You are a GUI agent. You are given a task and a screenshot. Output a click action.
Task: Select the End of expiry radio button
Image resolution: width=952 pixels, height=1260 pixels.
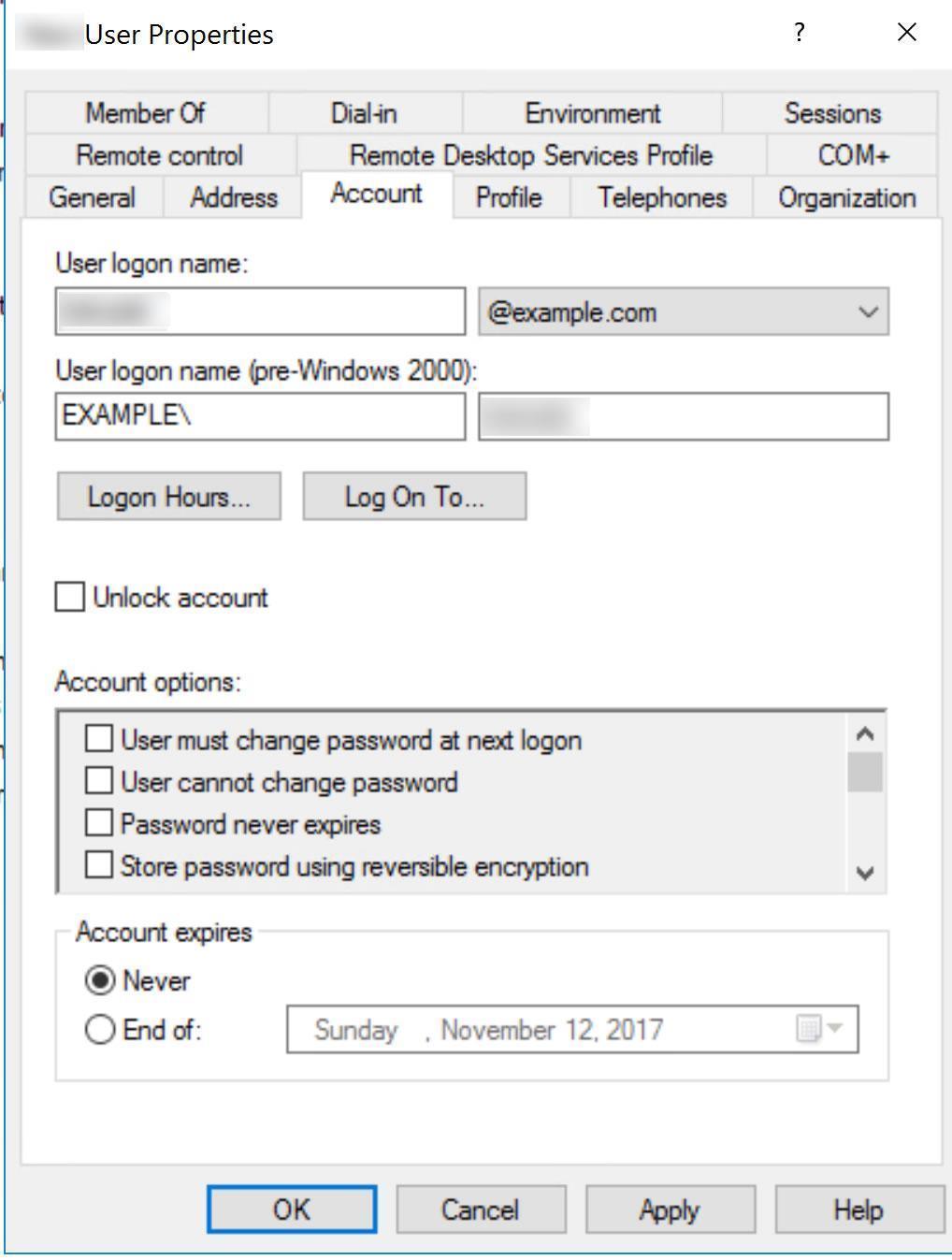pos(99,1030)
